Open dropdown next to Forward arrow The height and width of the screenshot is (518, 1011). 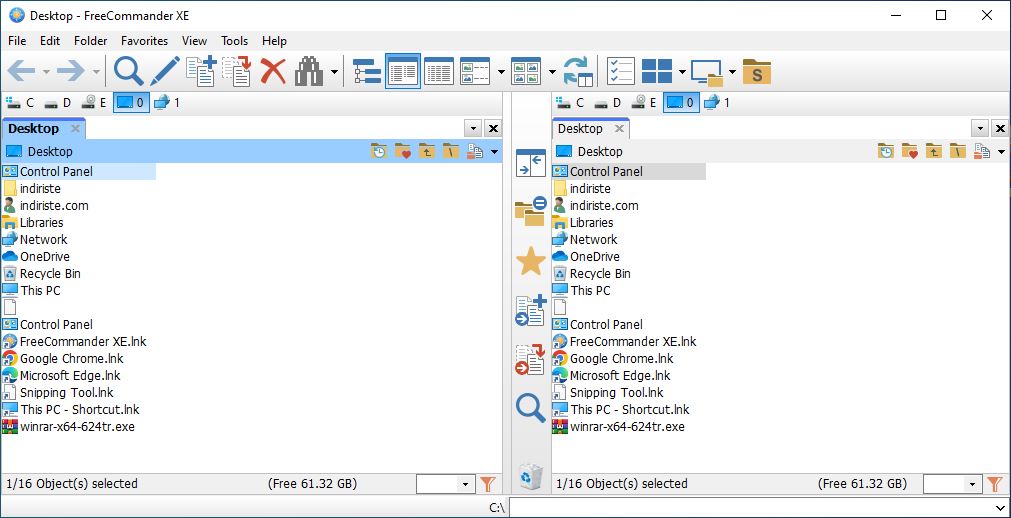96,72
